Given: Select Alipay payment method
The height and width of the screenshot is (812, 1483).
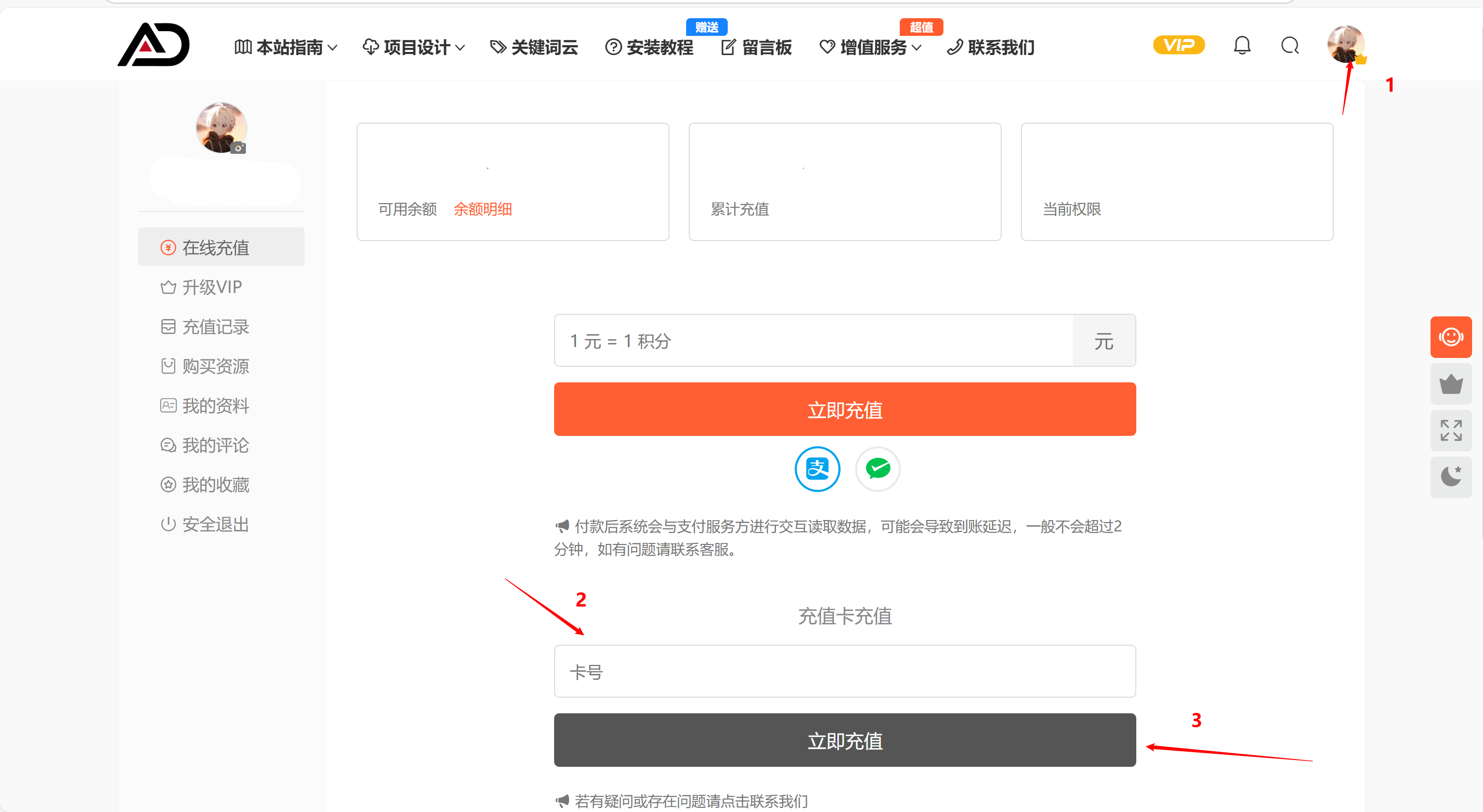Looking at the screenshot, I should click(x=817, y=469).
